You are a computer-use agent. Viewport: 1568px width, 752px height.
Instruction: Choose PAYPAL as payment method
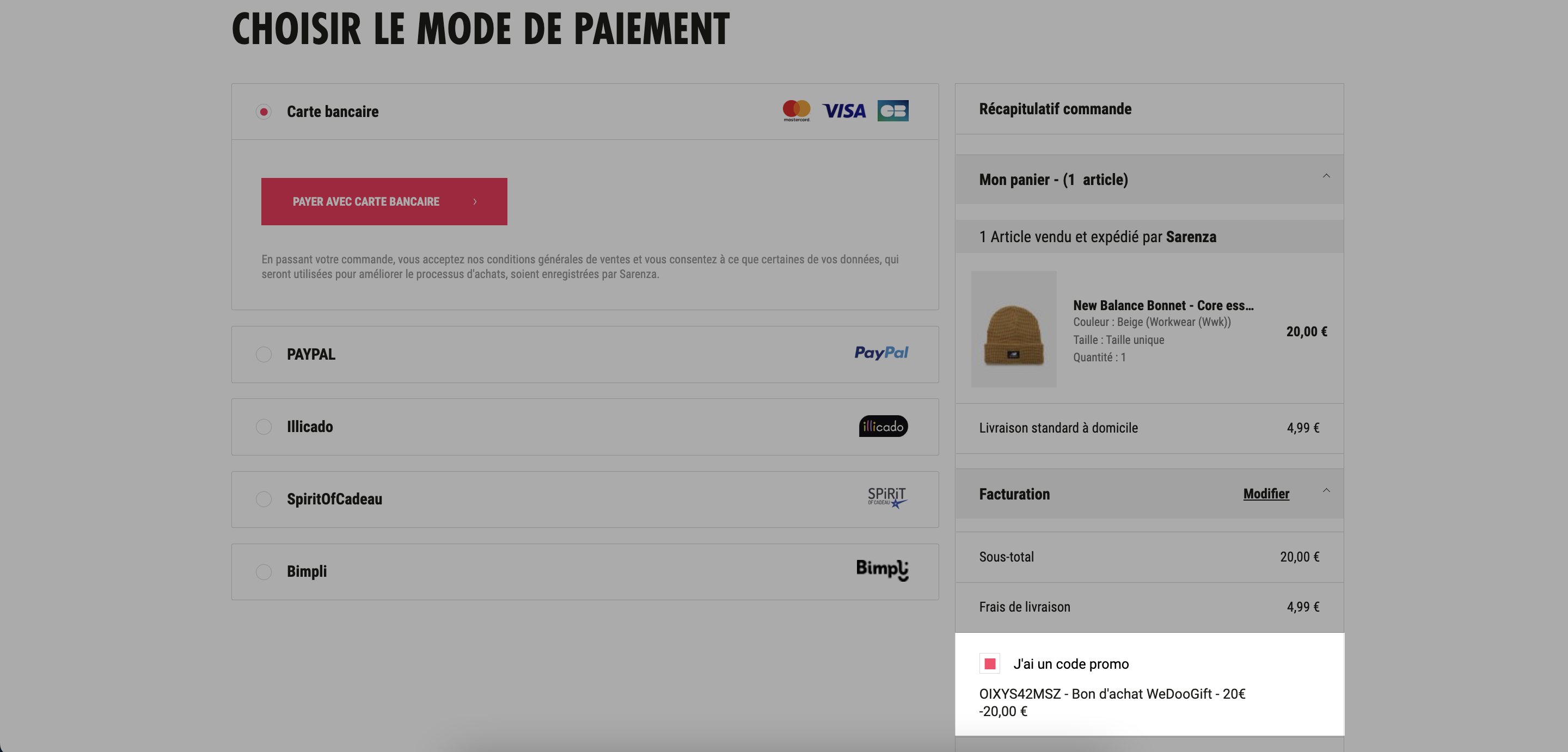(x=264, y=354)
